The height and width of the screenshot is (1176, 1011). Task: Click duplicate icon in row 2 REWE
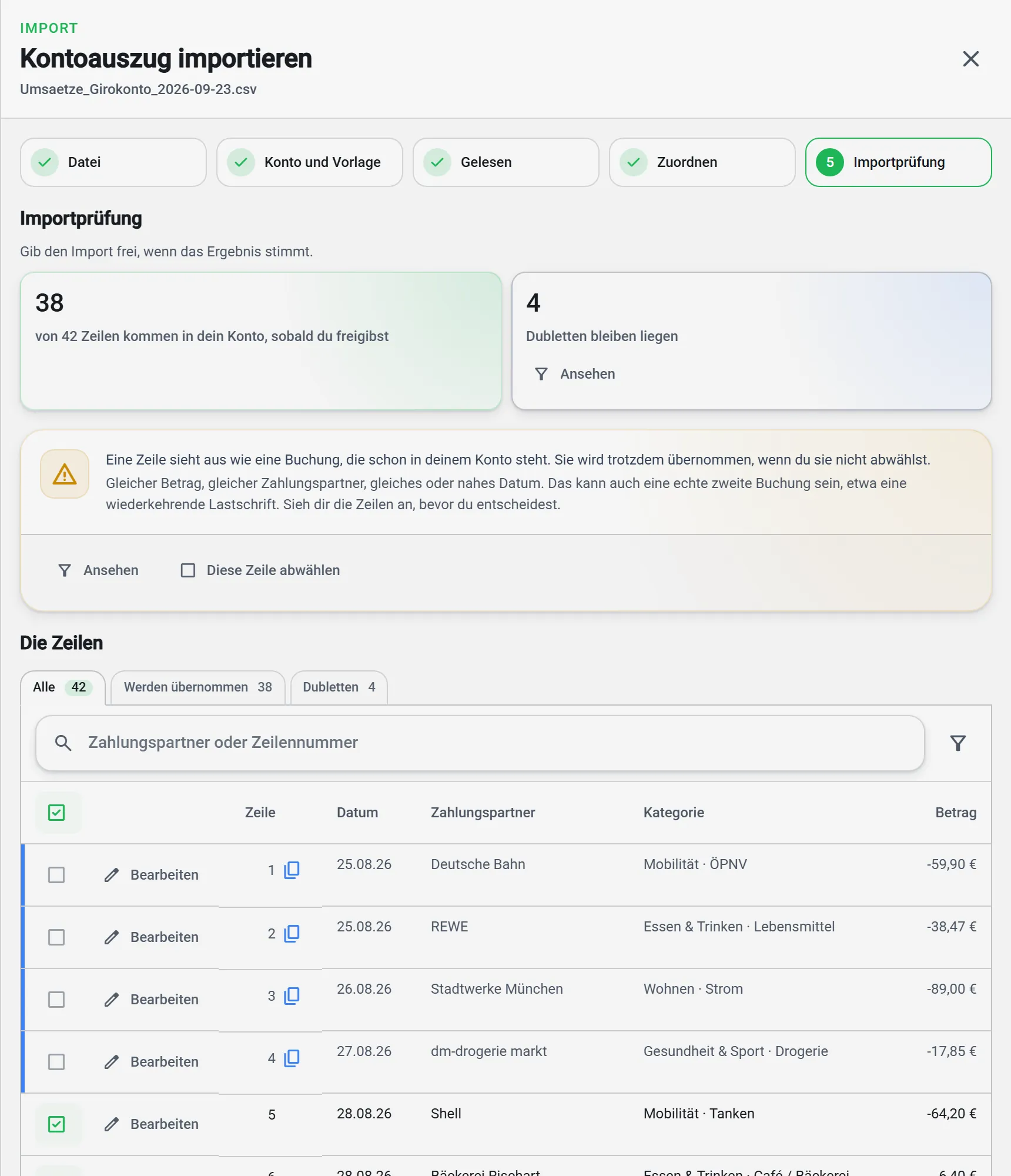(x=292, y=934)
